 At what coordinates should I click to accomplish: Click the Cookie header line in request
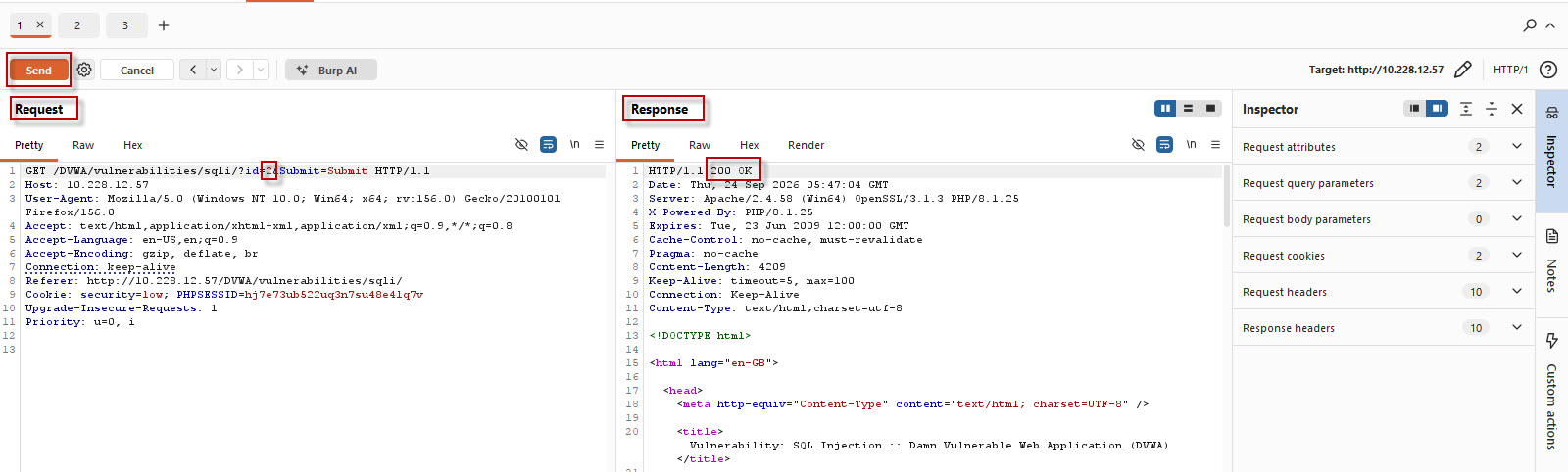224,294
